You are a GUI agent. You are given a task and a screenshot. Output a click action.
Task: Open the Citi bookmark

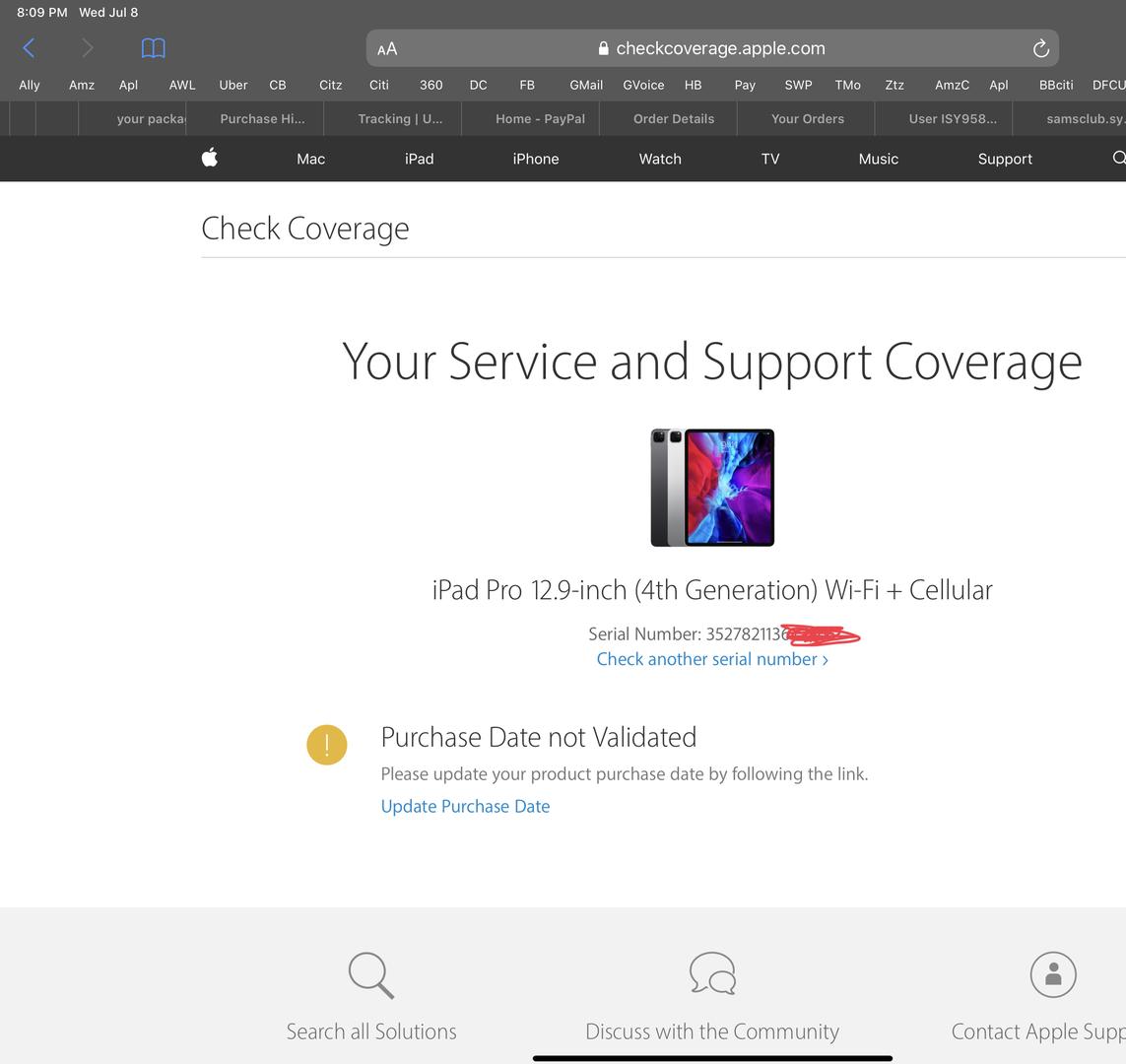point(379,85)
